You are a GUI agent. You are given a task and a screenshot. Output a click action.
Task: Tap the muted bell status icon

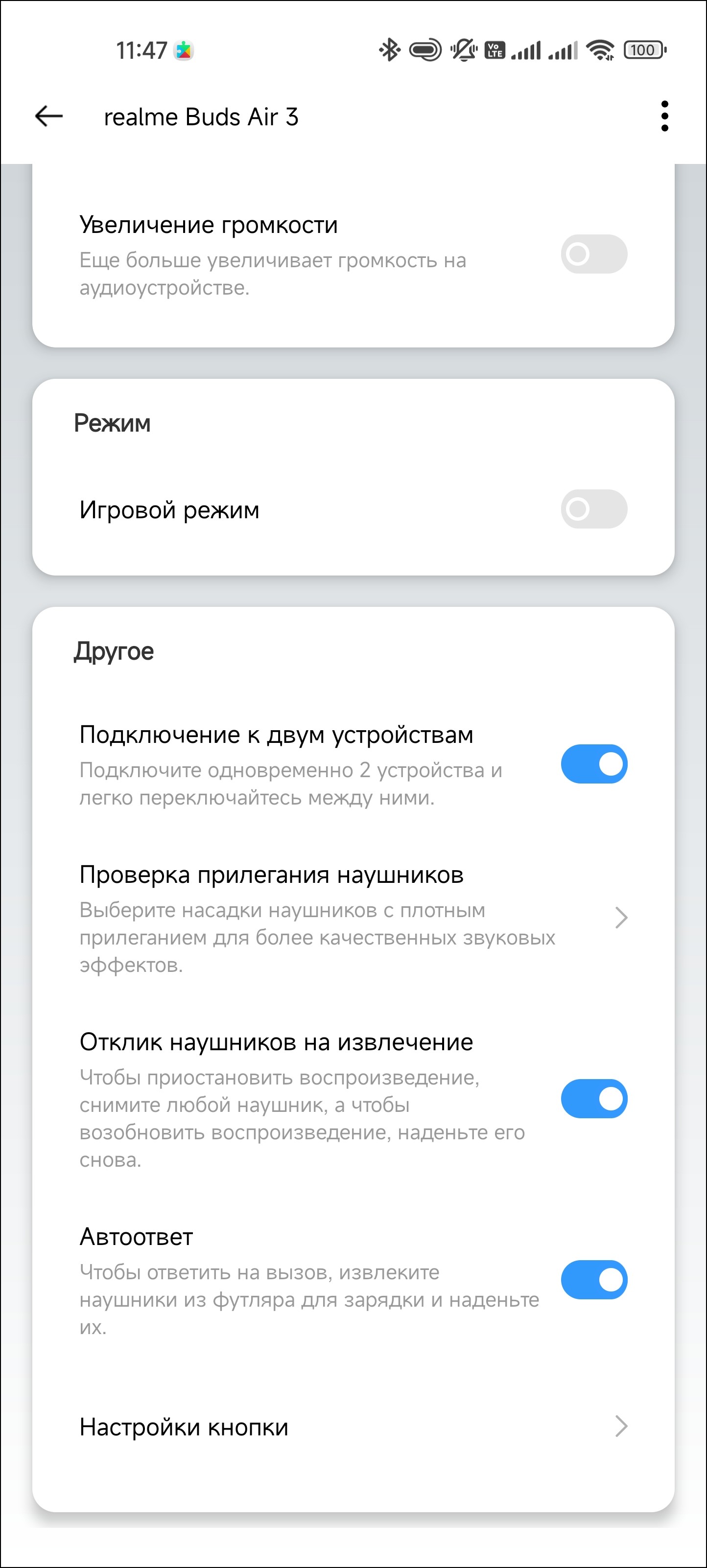[464, 50]
